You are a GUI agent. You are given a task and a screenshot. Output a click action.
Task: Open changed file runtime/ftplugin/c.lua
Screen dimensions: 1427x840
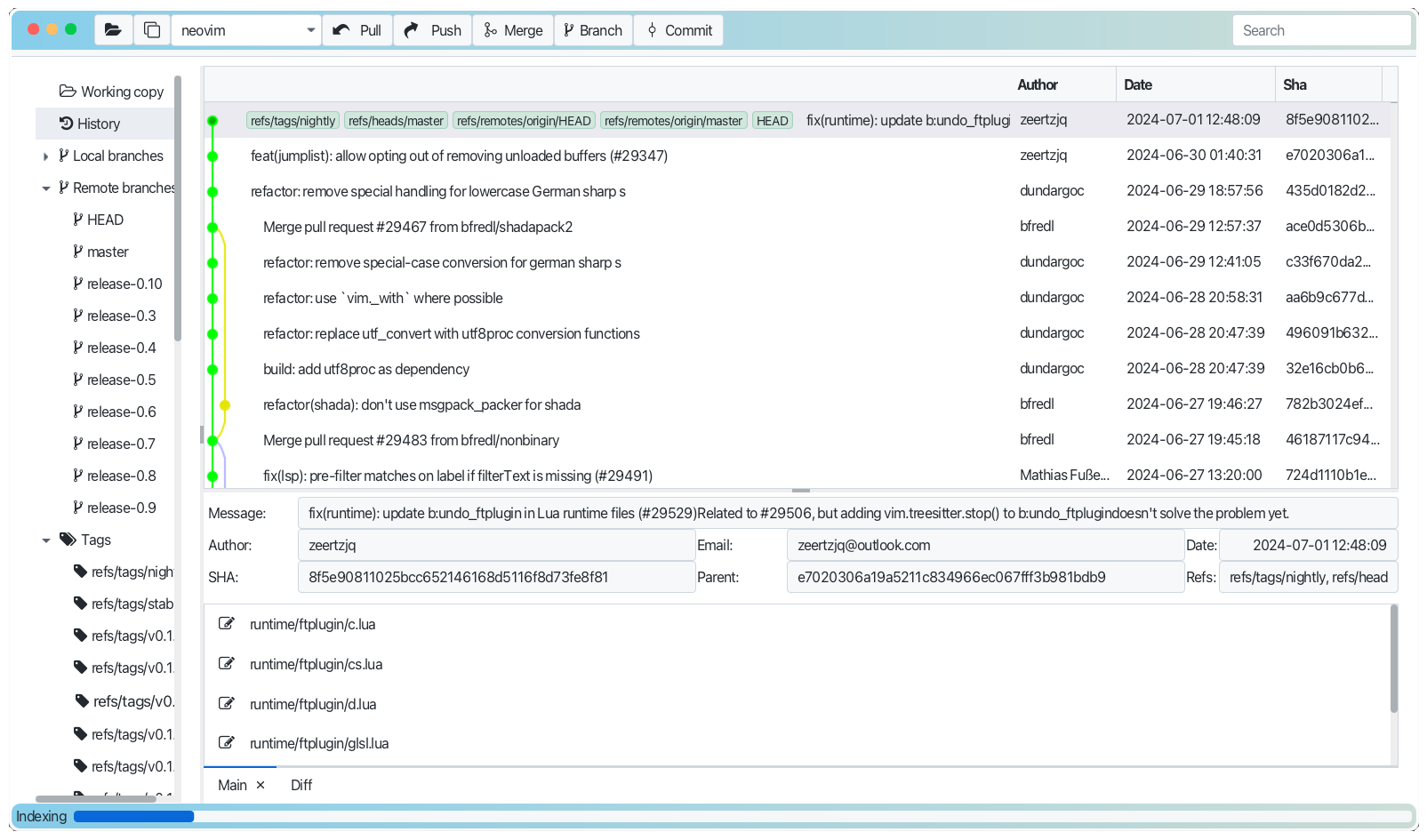pos(312,624)
